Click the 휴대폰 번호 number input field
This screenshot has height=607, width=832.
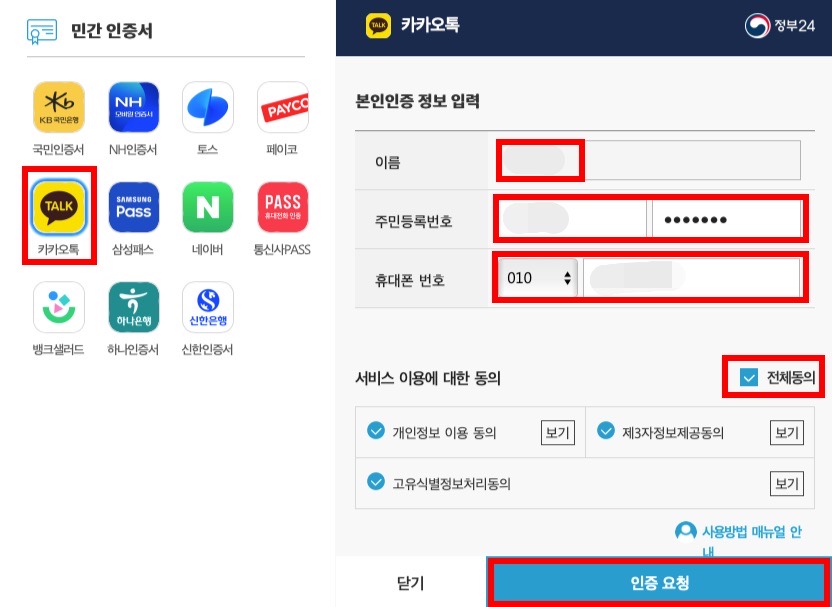click(692, 278)
